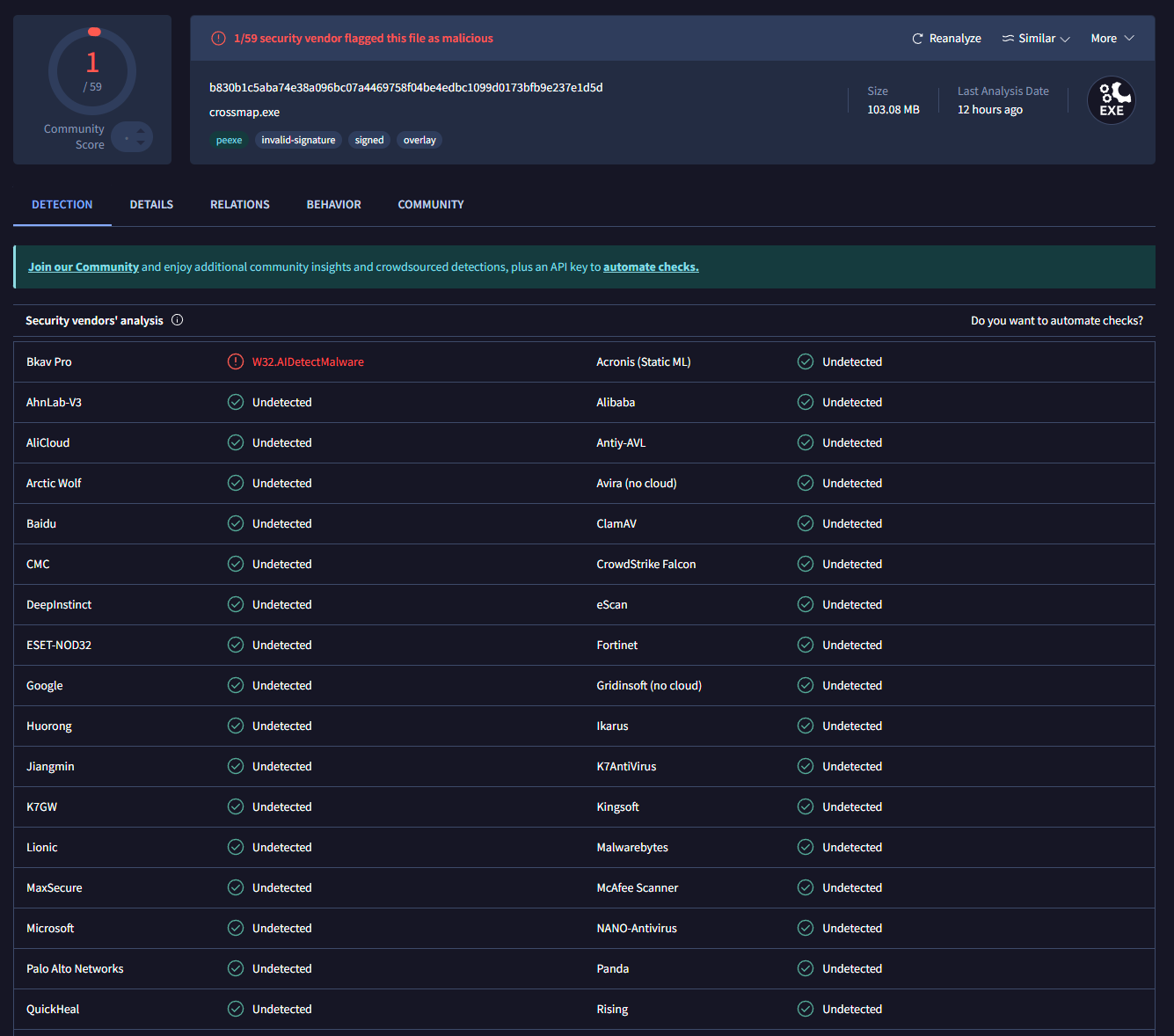Click the Reanalyze refresh icon
Viewport: 1174px width, 1036px height.
tap(917, 39)
